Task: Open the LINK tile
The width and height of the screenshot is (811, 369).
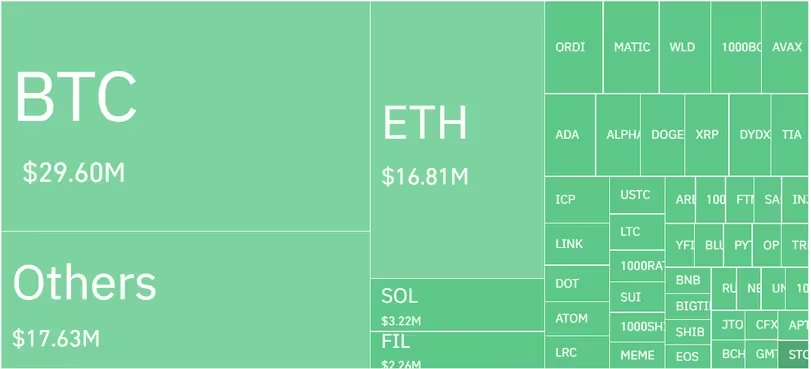Action: pos(577,244)
